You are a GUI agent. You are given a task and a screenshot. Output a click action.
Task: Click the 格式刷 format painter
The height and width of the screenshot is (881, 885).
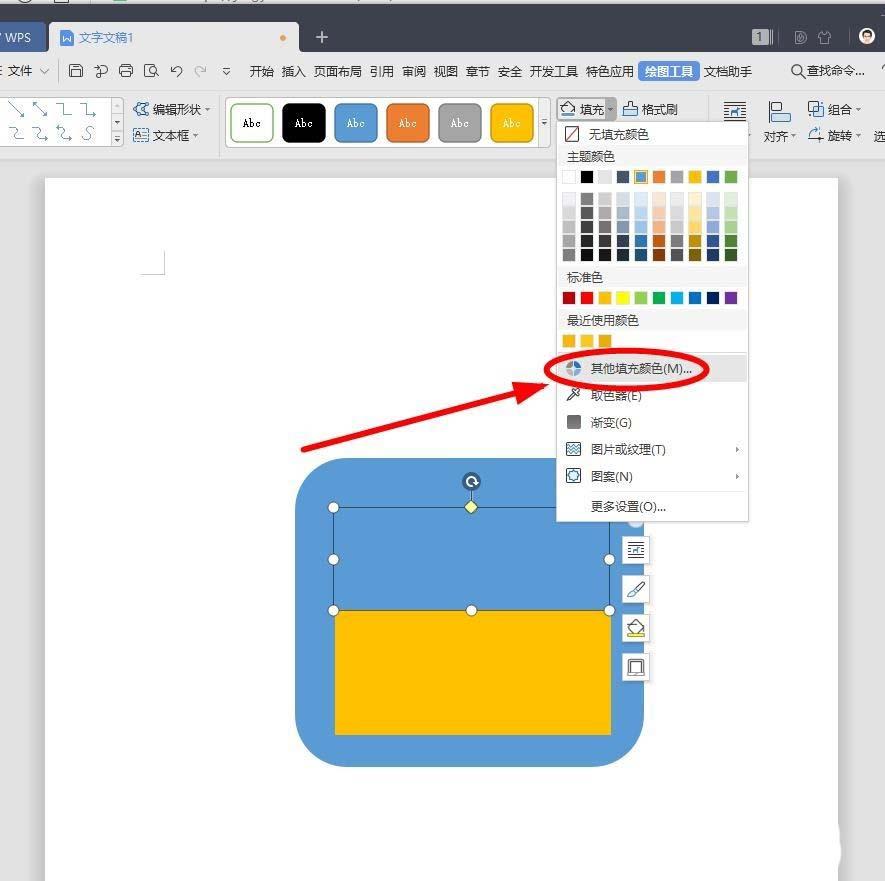point(650,109)
